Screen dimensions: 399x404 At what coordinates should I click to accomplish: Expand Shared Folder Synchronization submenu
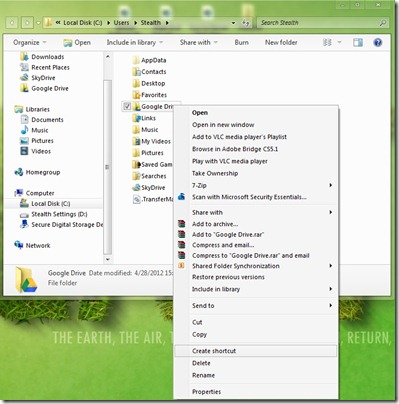pyautogui.click(x=256, y=266)
